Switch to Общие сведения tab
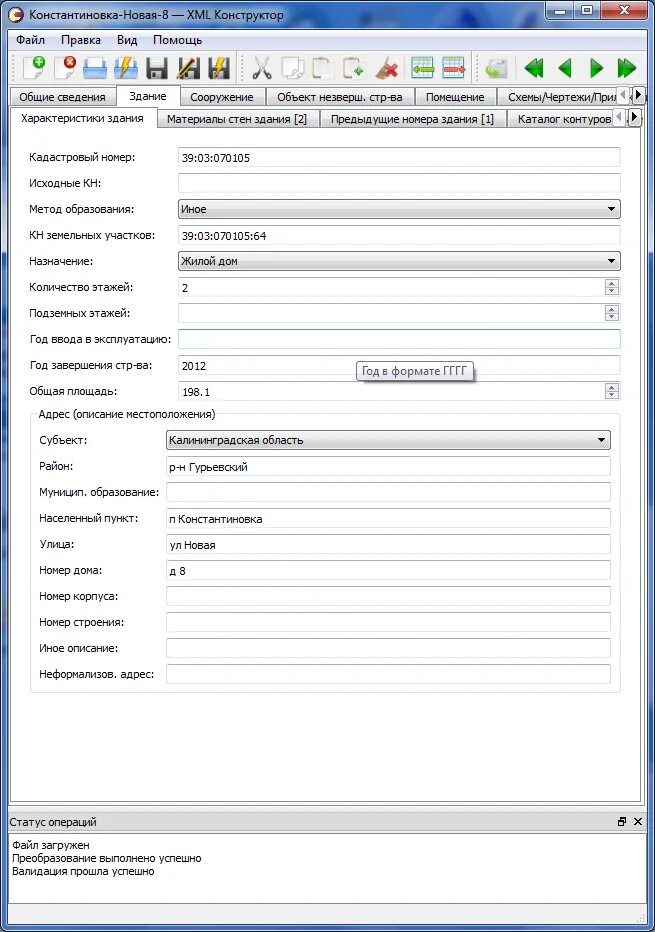Image resolution: width=655 pixels, height=932 pixels. (62, 97)
